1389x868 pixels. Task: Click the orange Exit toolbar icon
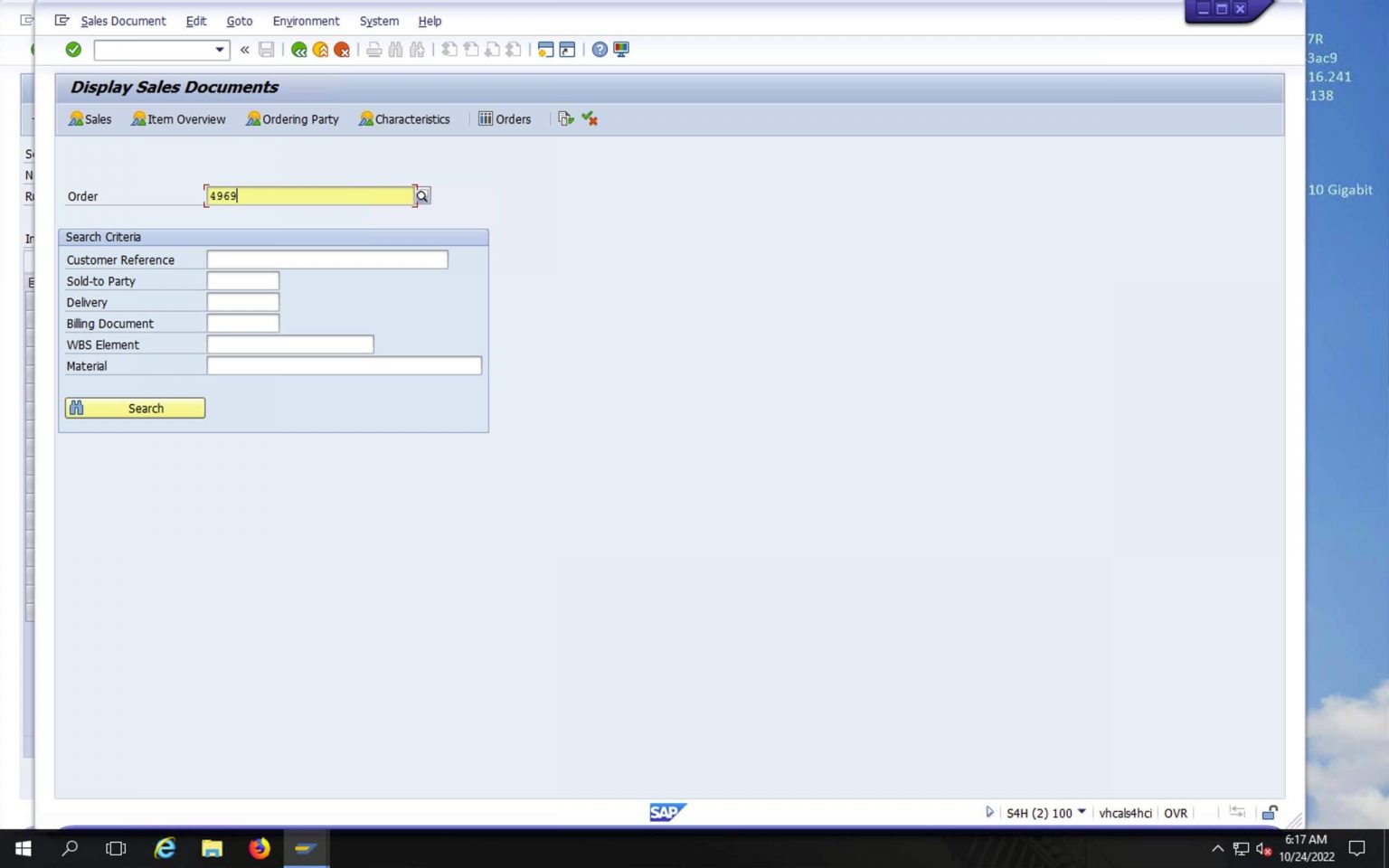pyautogui.click(x=321, y=50)
